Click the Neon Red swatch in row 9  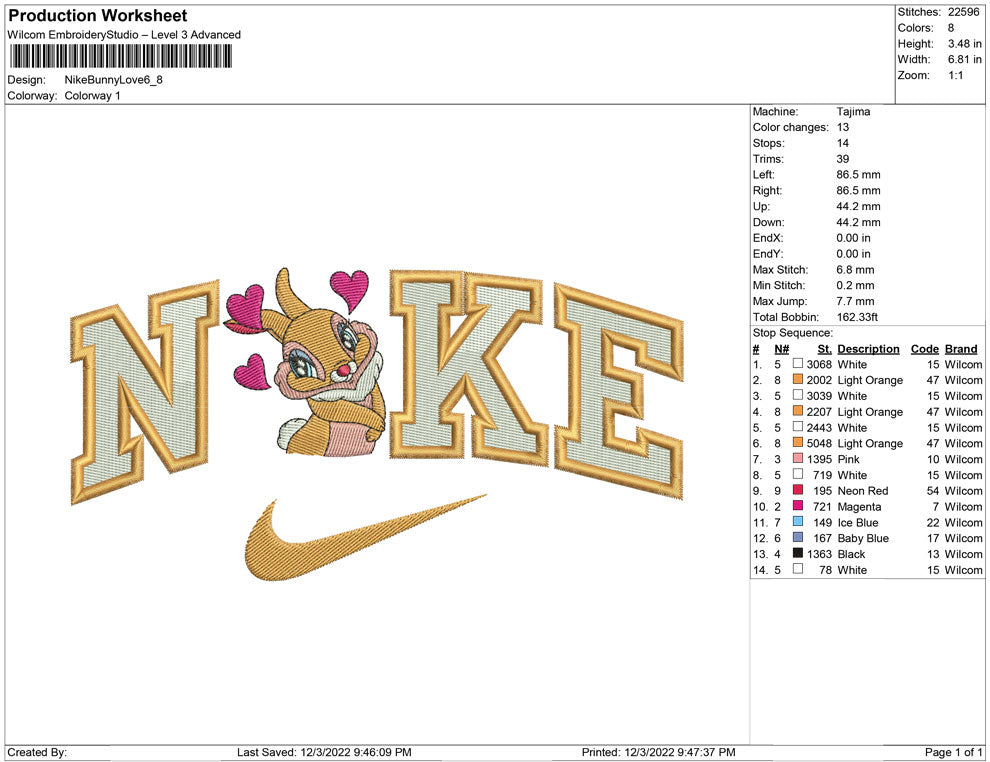tap(798, 490)
